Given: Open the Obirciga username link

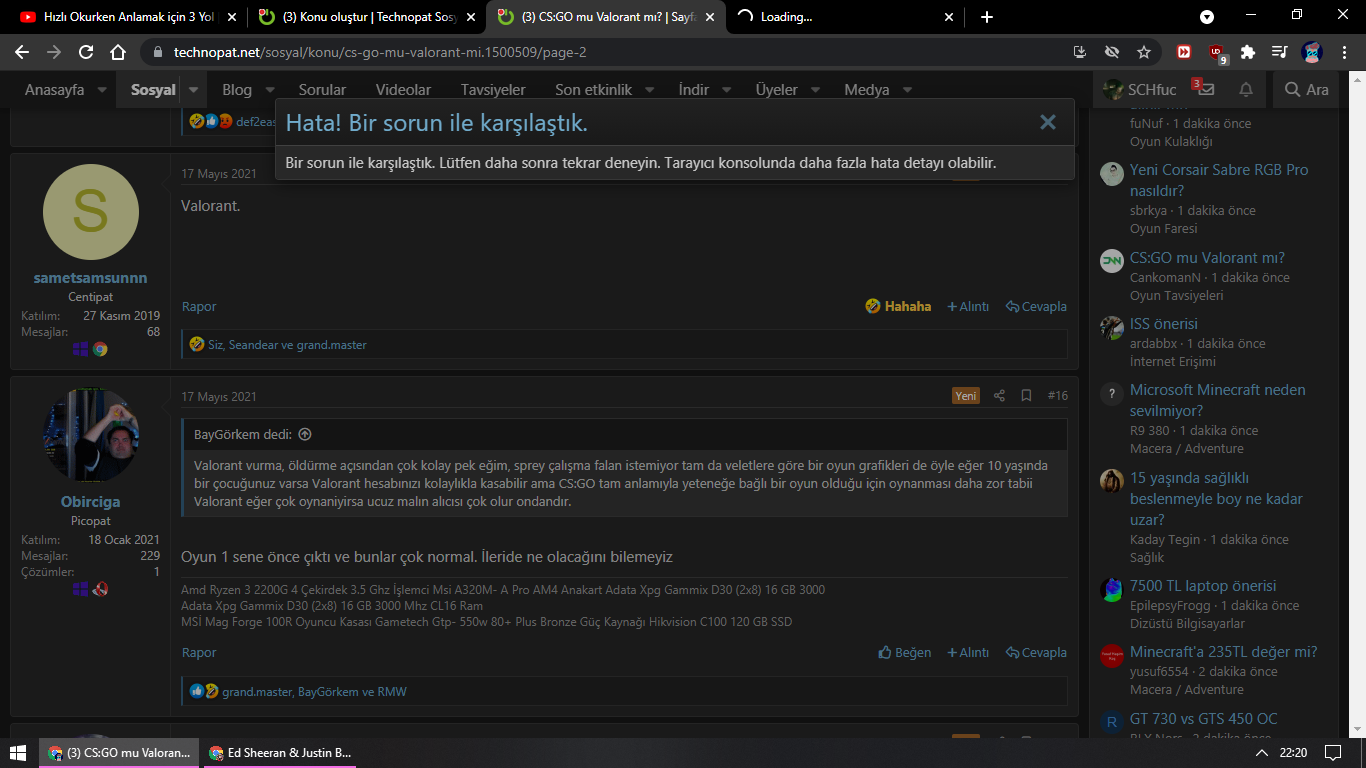Looking at the screenshot, I should (90, 502).
